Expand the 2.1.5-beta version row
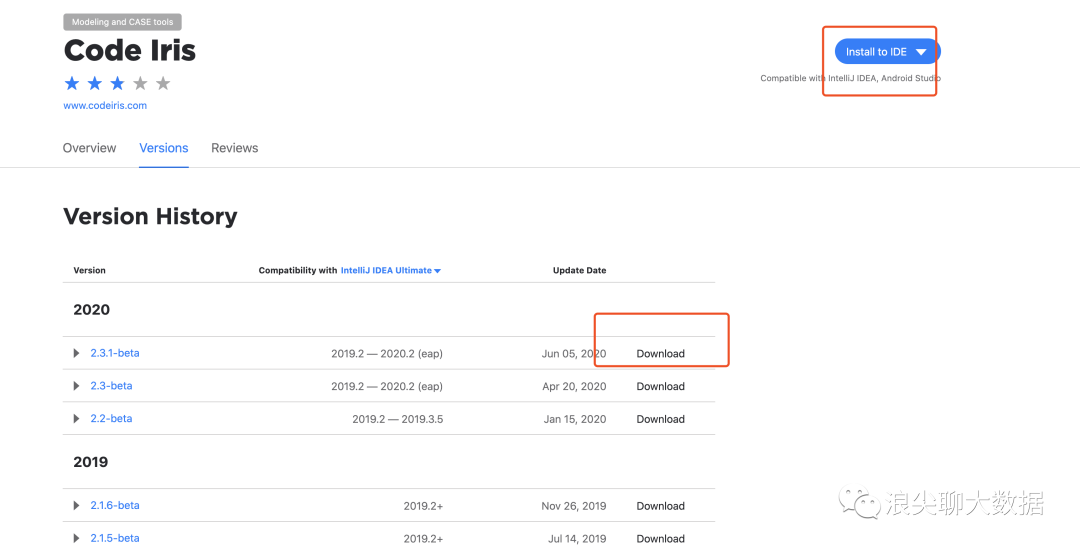 (76, 538)
